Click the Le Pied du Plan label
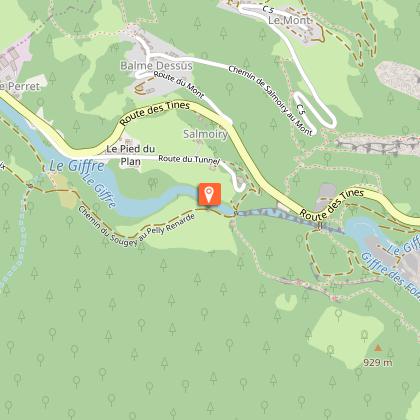Viewport: 420px width, 420px height. point(131,155)
